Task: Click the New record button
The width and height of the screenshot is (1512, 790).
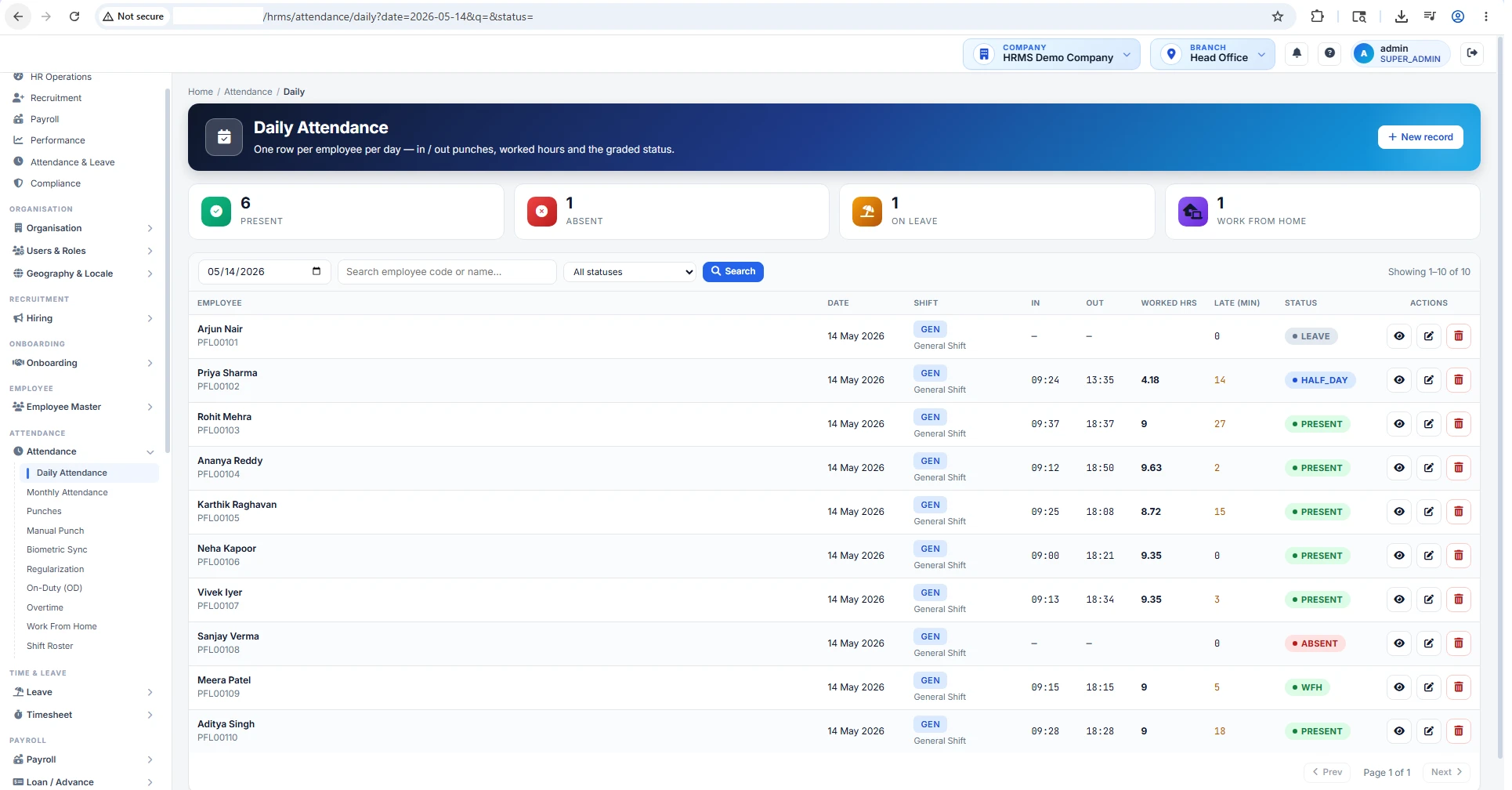Action: click(1420, 137)
